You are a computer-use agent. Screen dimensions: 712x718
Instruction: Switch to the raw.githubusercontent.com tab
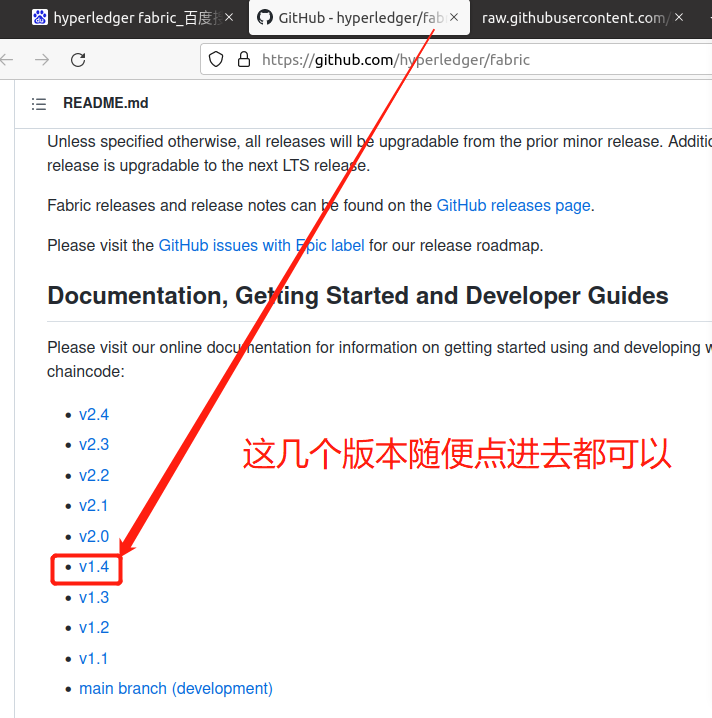tap(582, 18)
